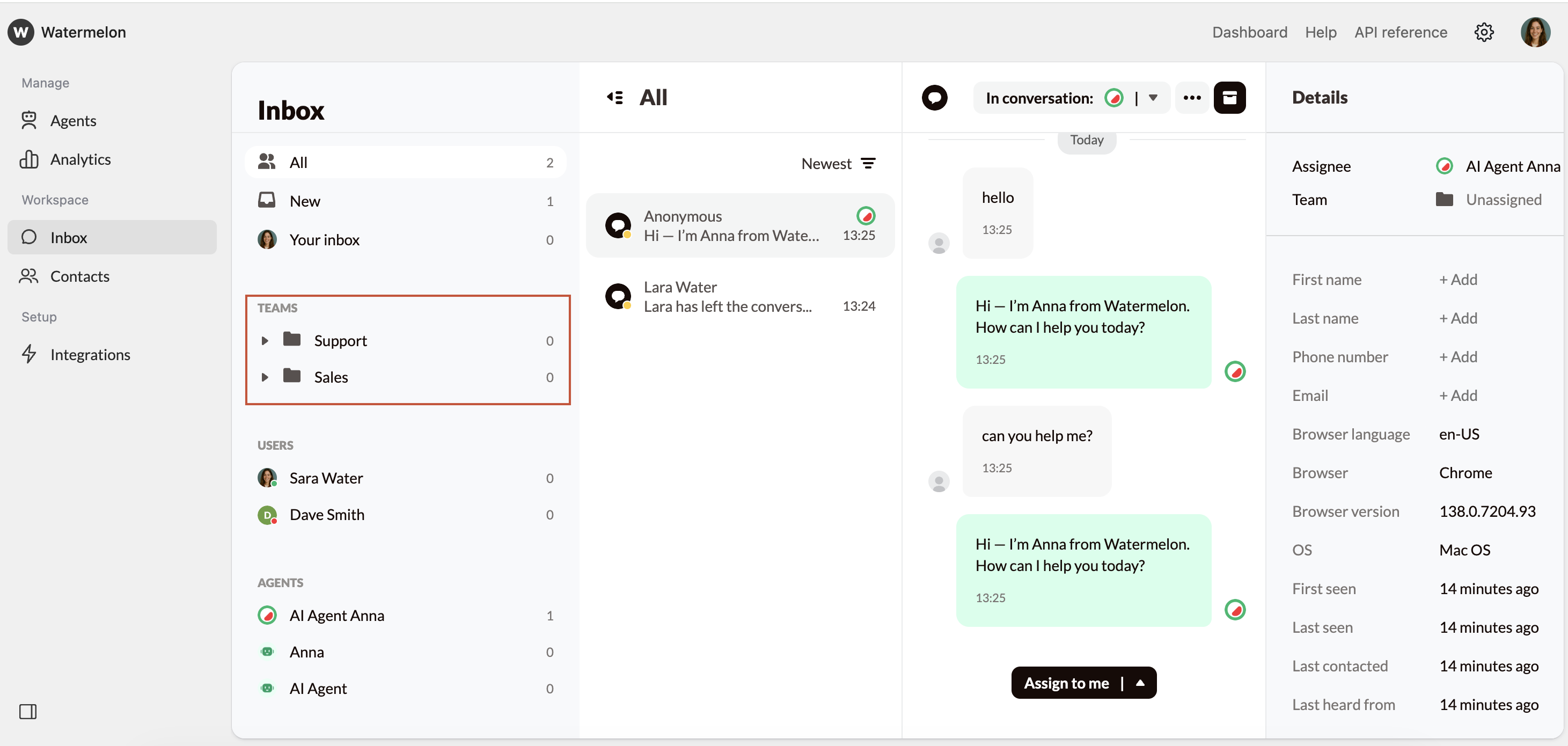This screenshot has height=746, width=1568.
Task: Open the Inbox section in sidebar
Action: pos(68,238)
